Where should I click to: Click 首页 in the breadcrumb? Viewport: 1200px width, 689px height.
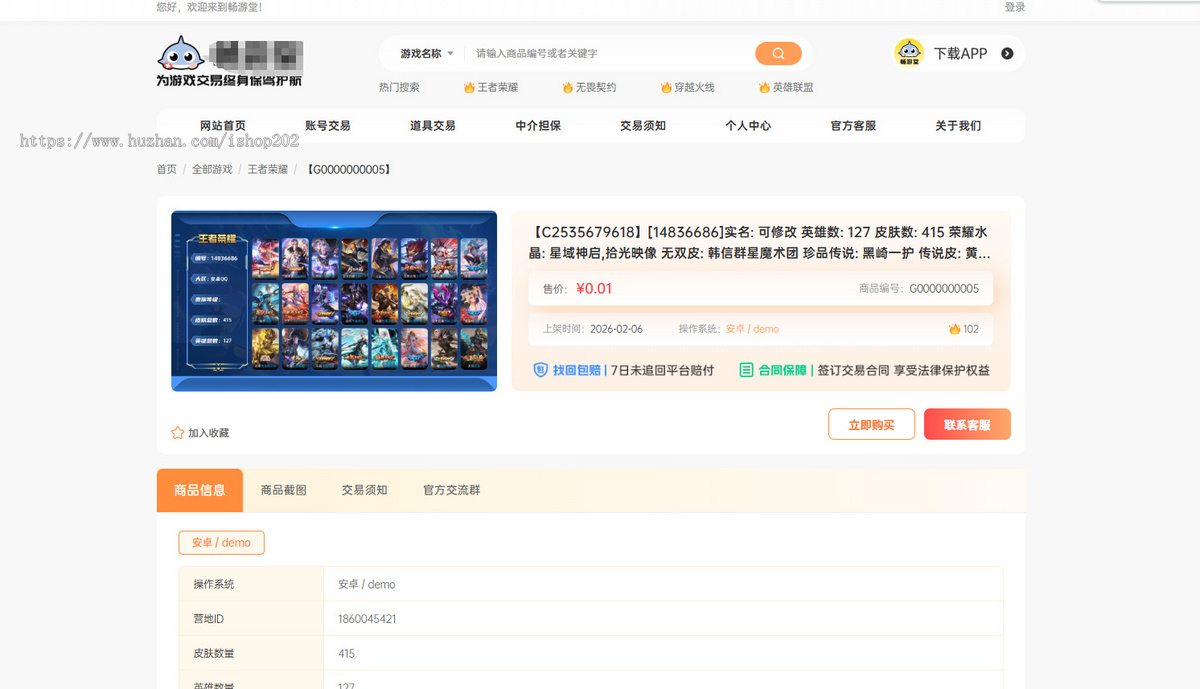point(166,170)
